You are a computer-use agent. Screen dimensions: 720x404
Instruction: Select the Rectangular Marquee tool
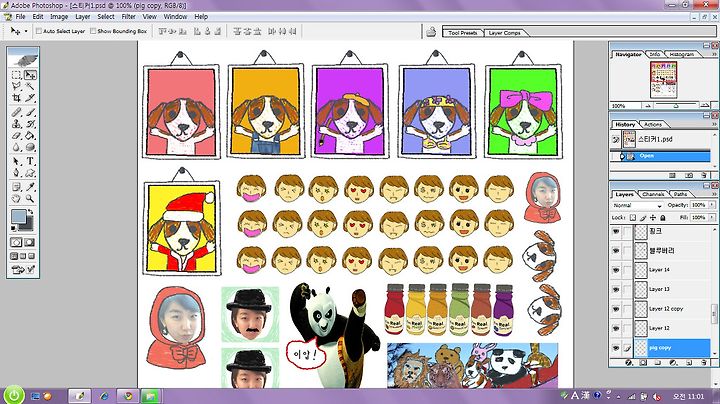tap(17, 75)
